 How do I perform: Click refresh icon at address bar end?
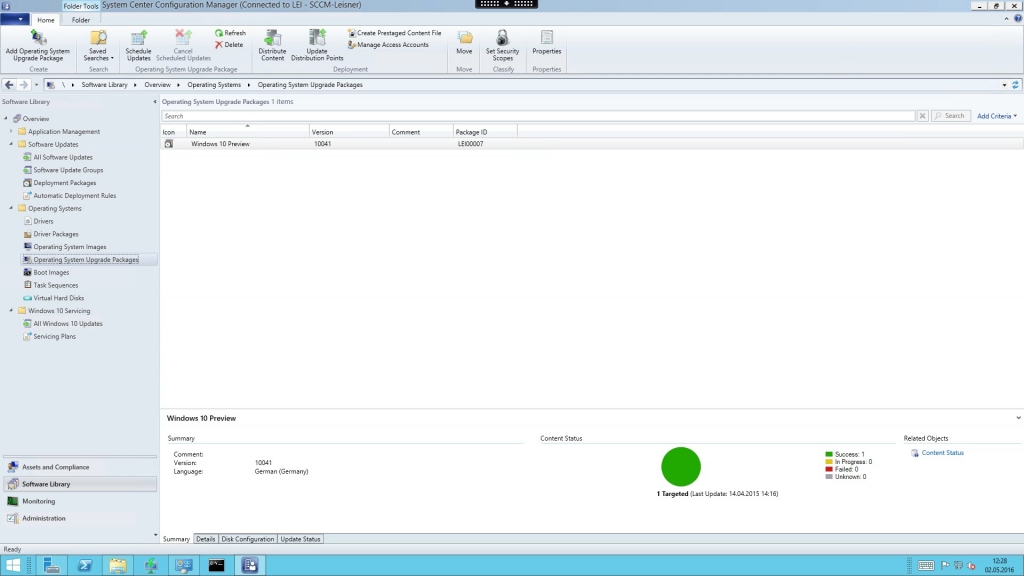tap(1016, 85)
